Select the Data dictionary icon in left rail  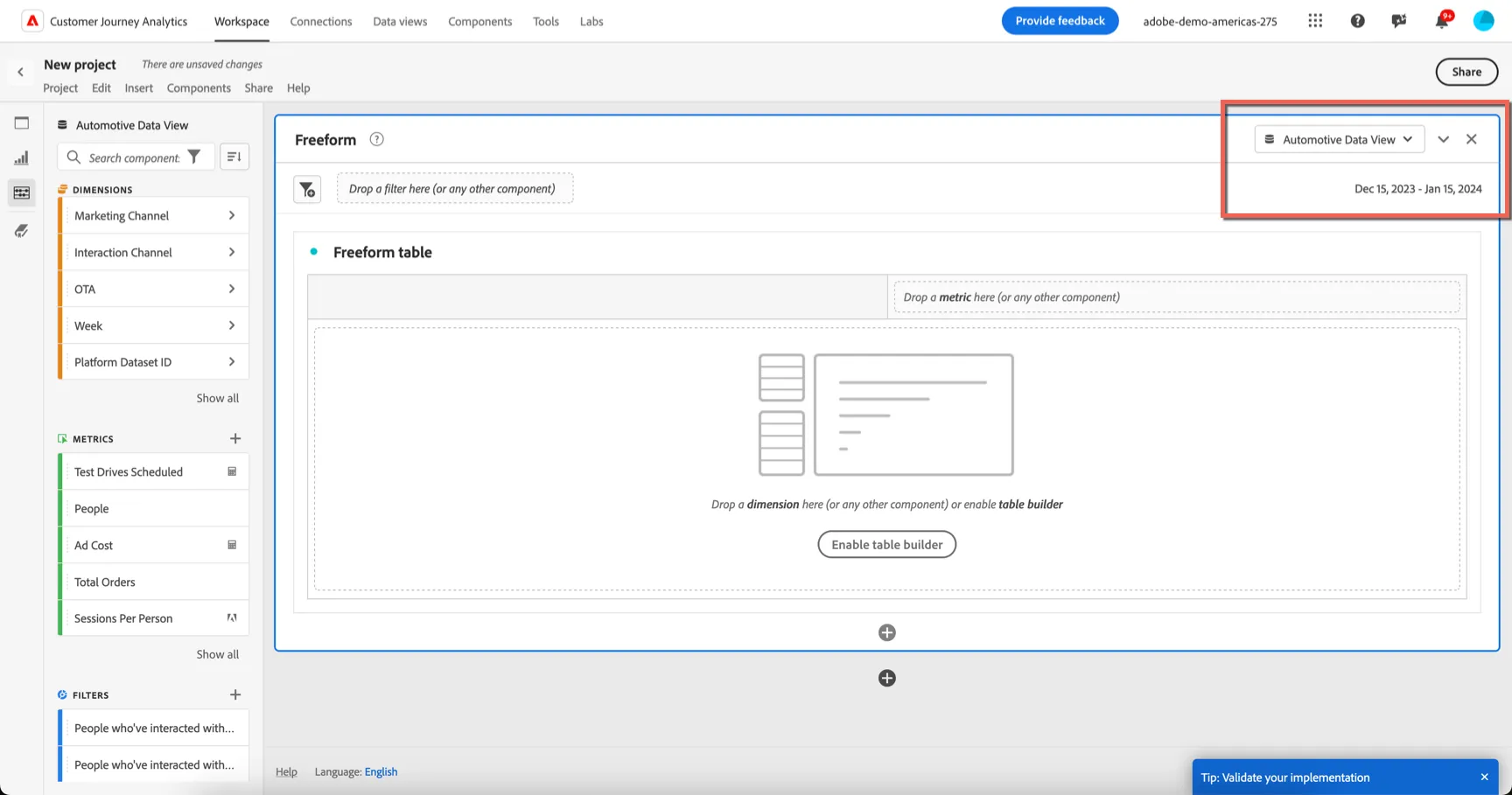pos(22,231)
